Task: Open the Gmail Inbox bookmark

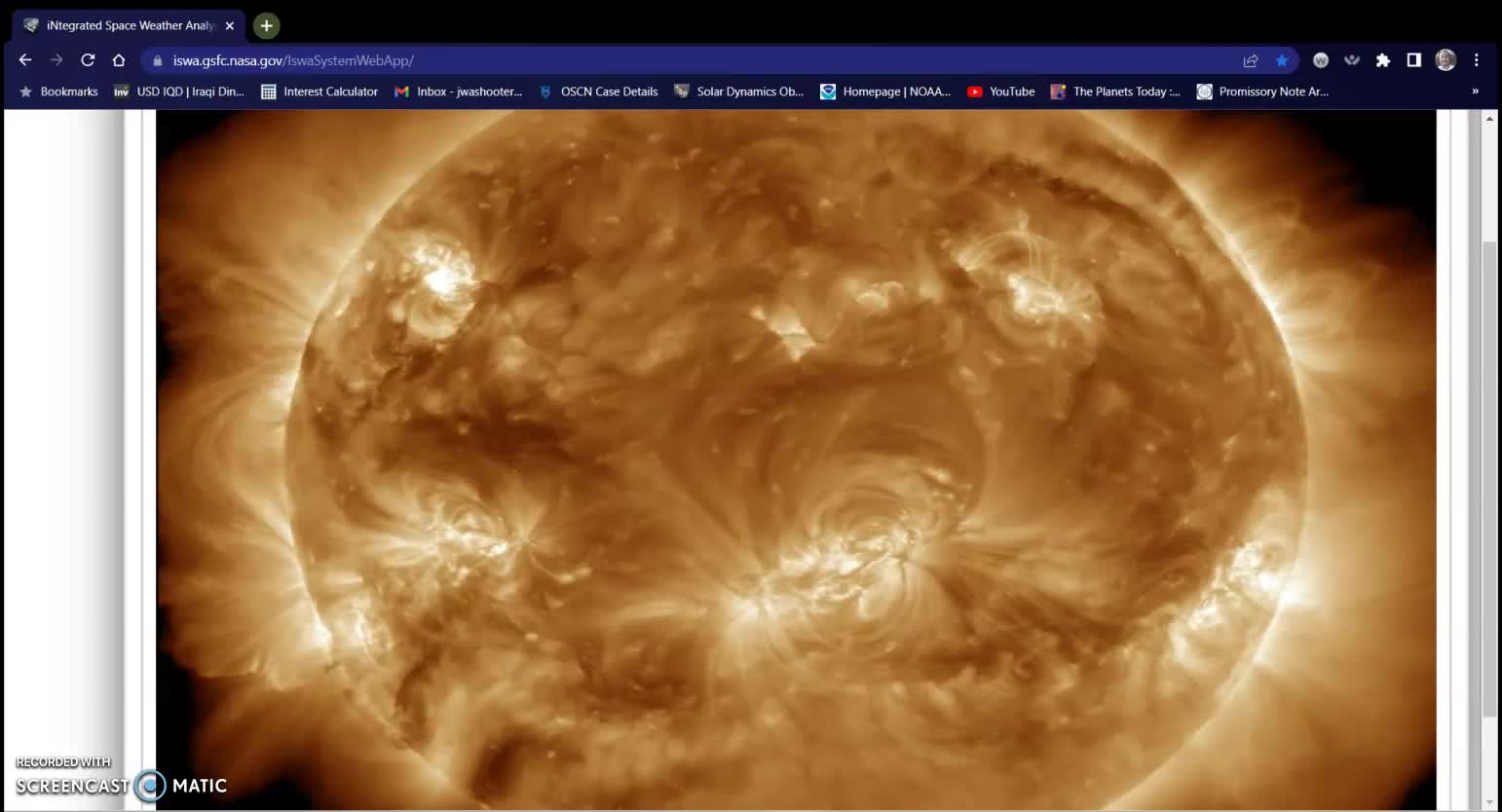Action: click(458, 92)
